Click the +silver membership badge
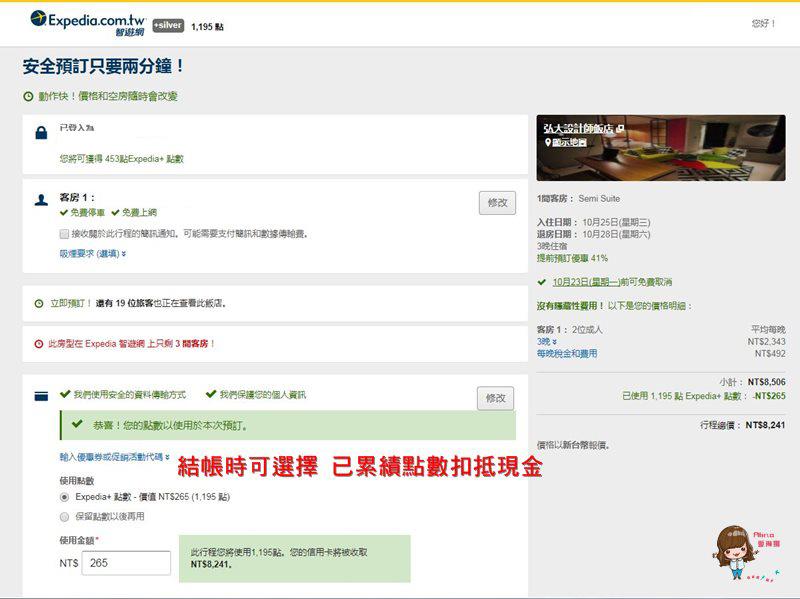This screenshot has width=800, height=599. 168,25
